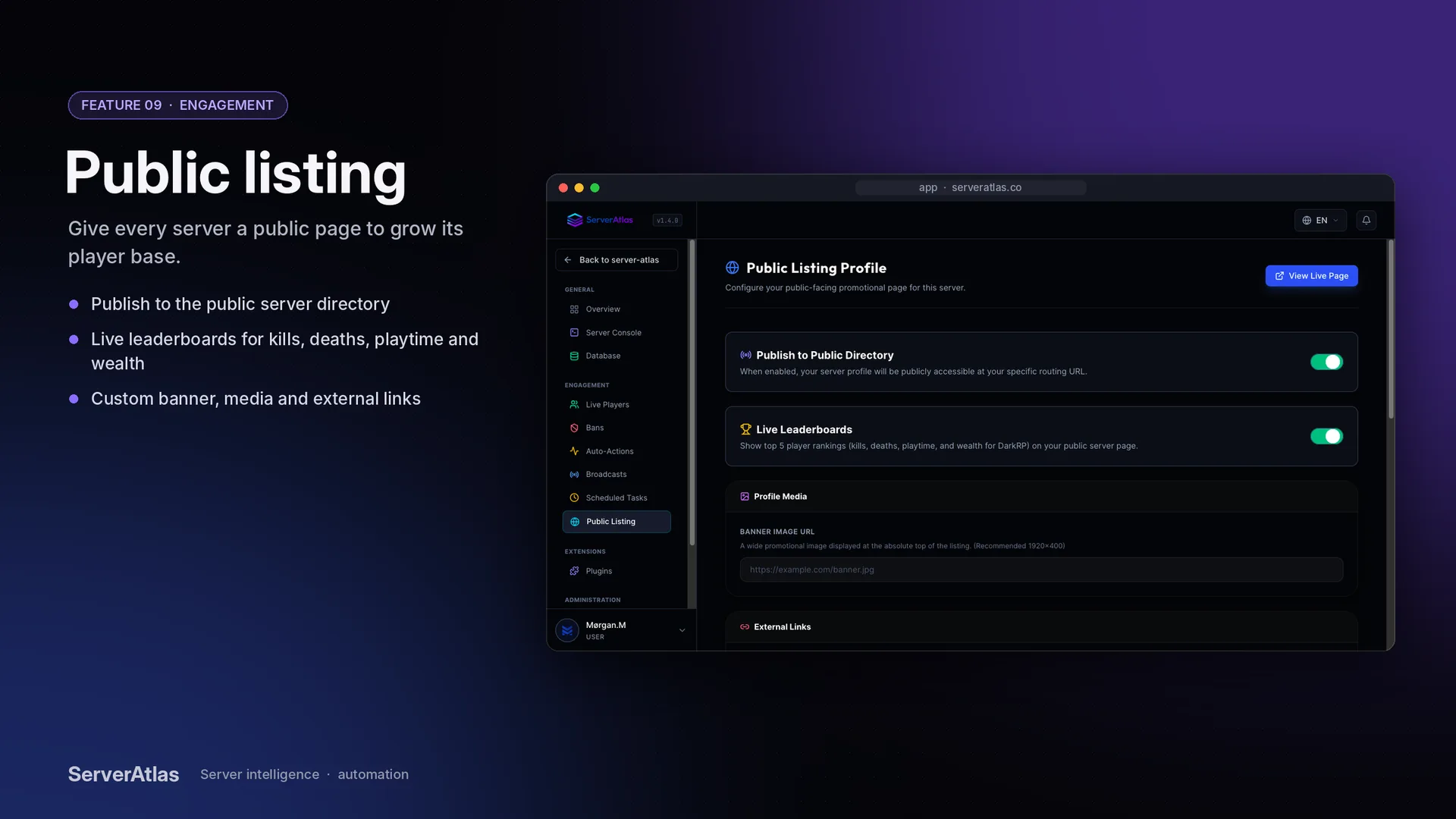Click the EXTENSIONS section heading
The height and width of the screenshot is (819, 1456).
click(x=585, y=551)
